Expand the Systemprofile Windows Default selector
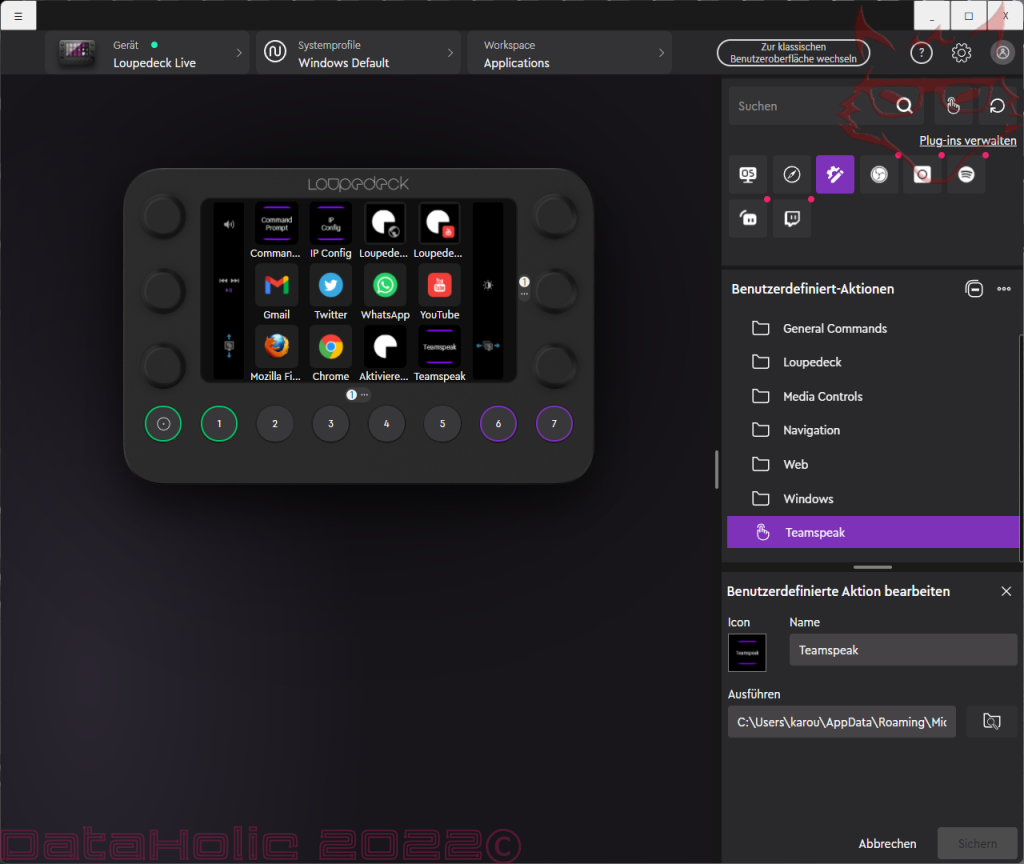Viewport: 1024px width, 864px height. click(x=359, y=53)
